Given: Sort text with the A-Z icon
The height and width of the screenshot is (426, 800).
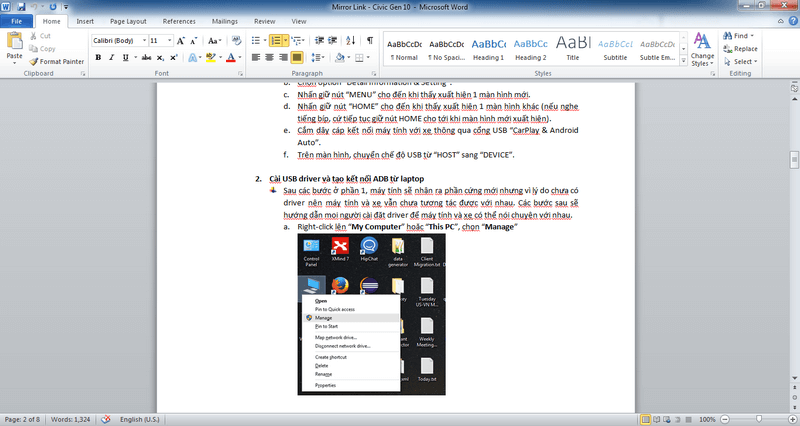Looking at the screenshot, I should click(348, 41).
